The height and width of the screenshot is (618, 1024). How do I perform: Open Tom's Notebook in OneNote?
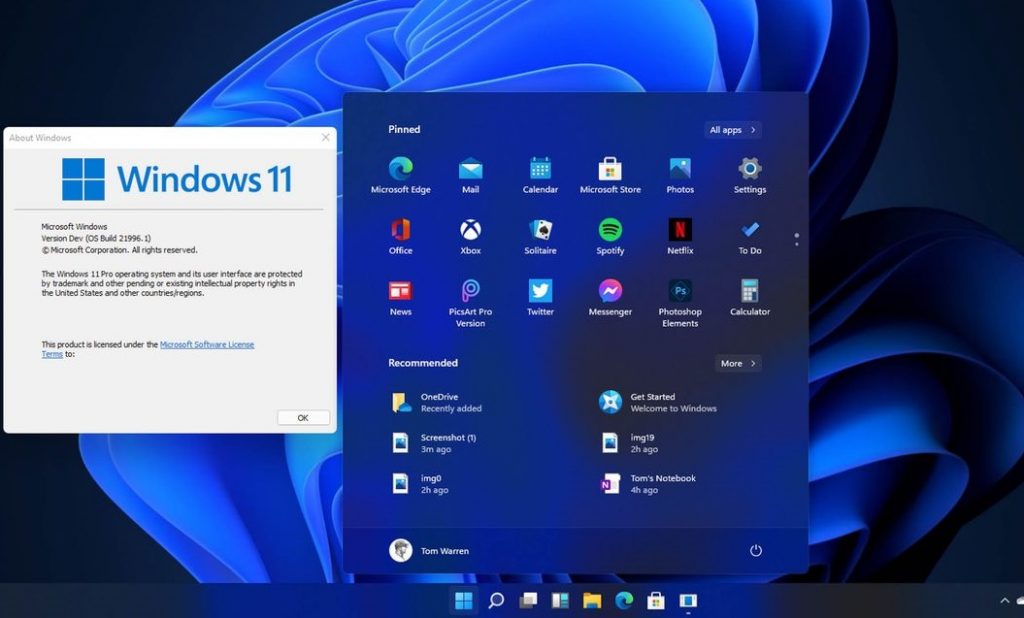[x=648, y=483]
